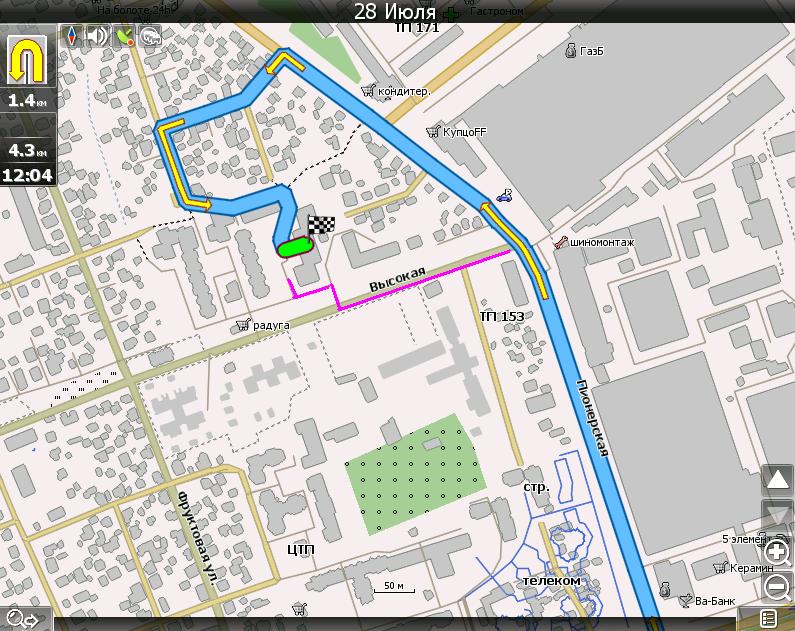The width and height of the screenshot is (795, 631).
Task: Select the радуга shop POI
Action: coord(263,325)
